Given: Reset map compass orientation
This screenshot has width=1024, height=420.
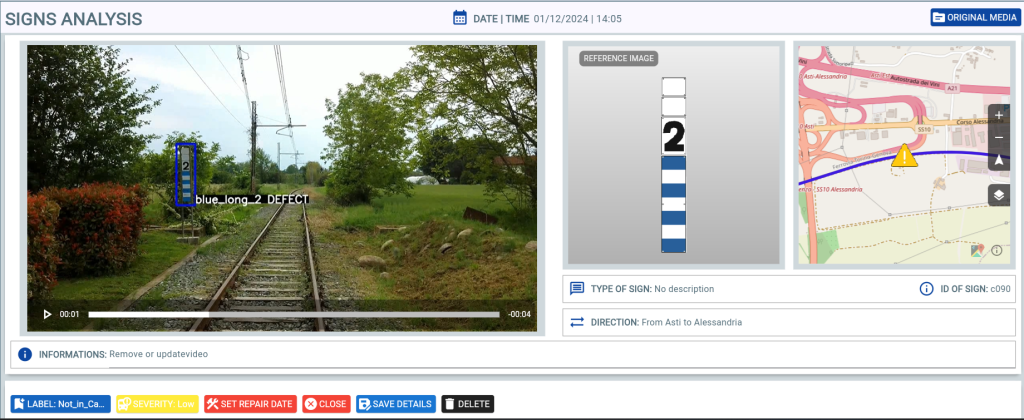Looking at the screenshot, I should point(999,160).
